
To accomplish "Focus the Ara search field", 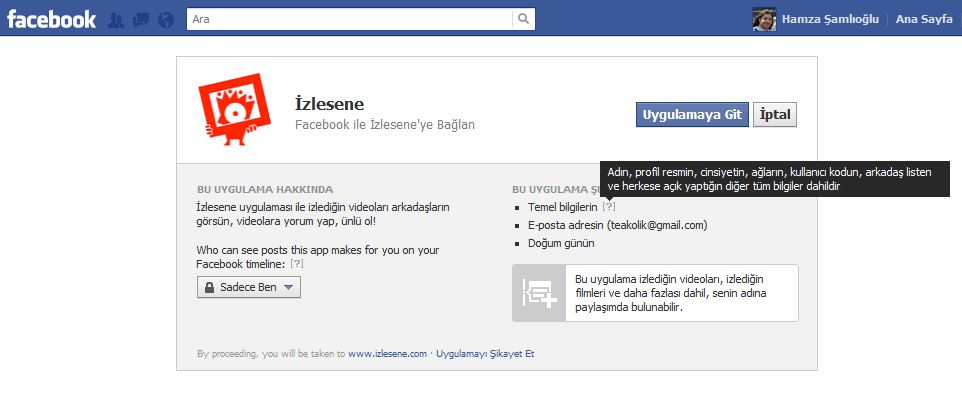I will (x=350, y=19).
